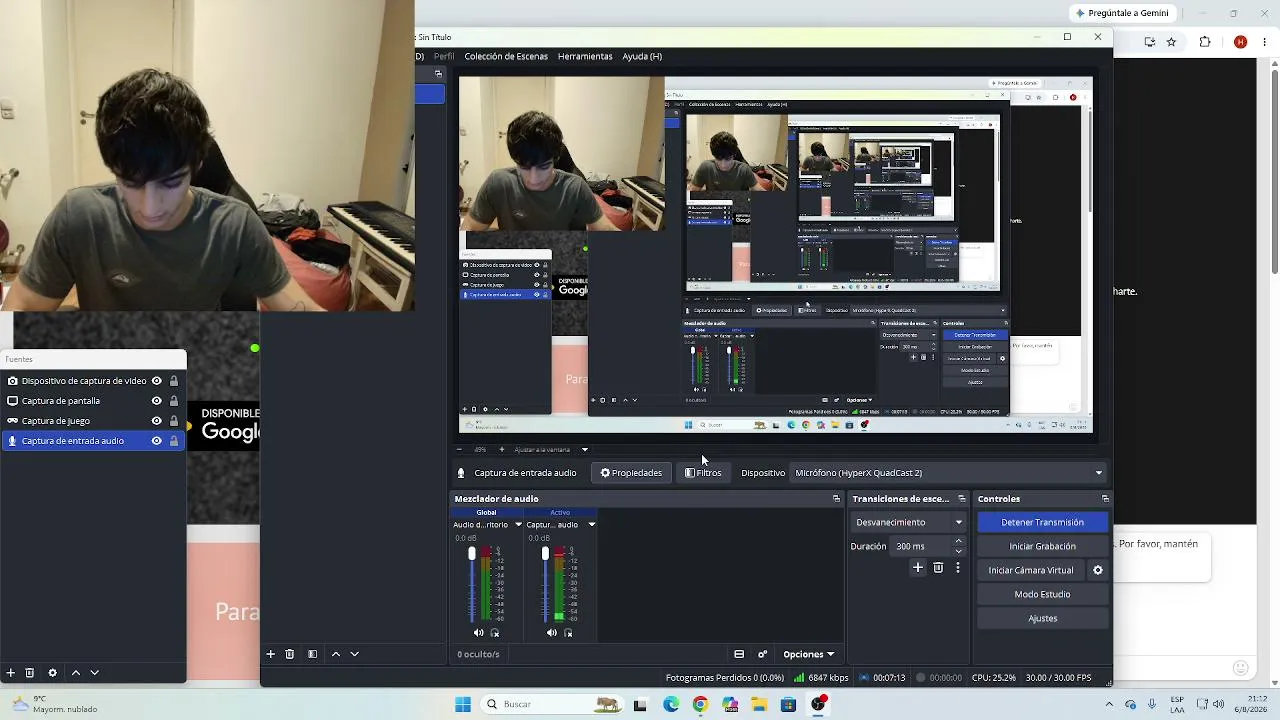The height and width of the screenshot is (720, 1280).
Task: Open the Perfil menu
Action: coord(444,57)
